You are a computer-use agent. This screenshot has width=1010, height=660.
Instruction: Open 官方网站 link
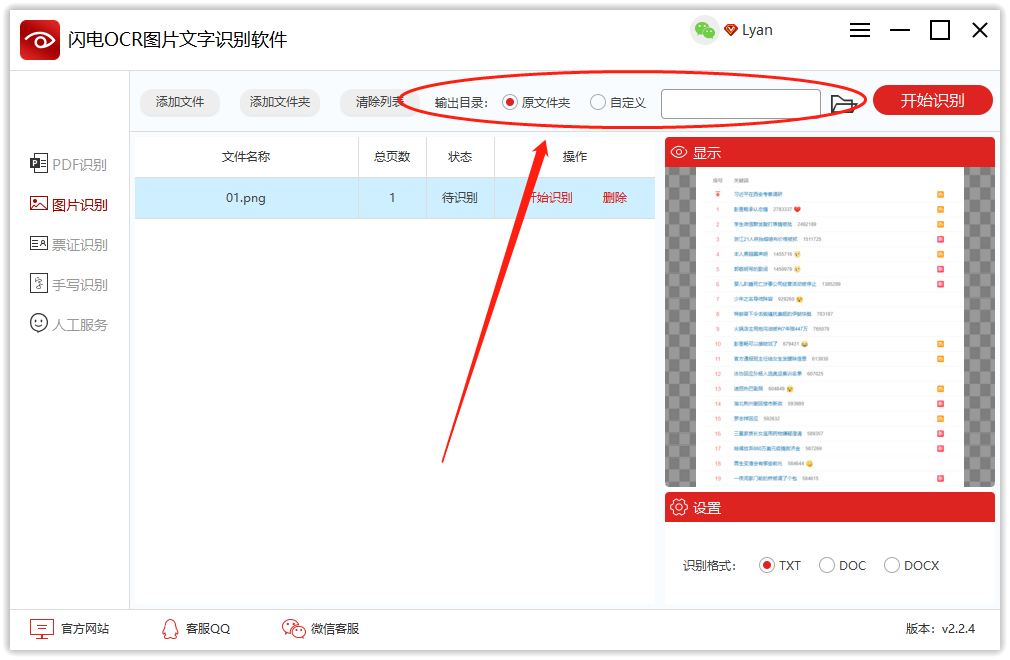(70, 628)
